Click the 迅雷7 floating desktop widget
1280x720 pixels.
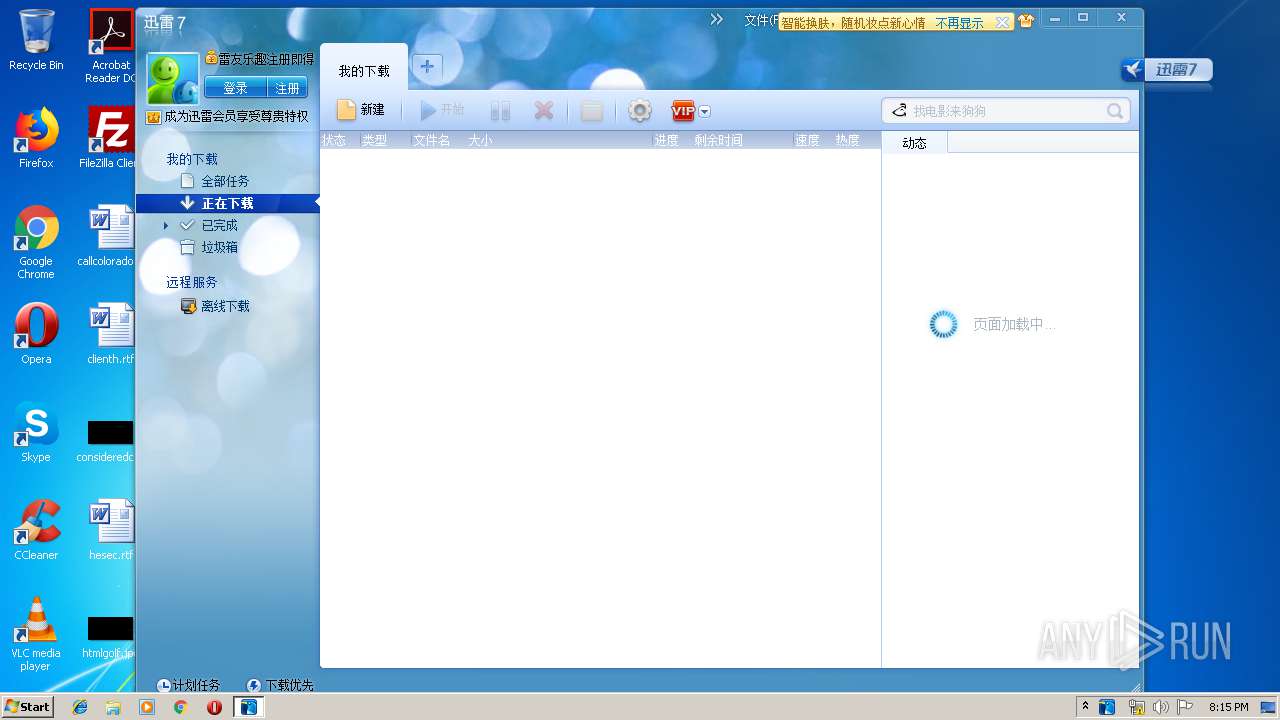pyautogui.click(x=1166, y=70)
